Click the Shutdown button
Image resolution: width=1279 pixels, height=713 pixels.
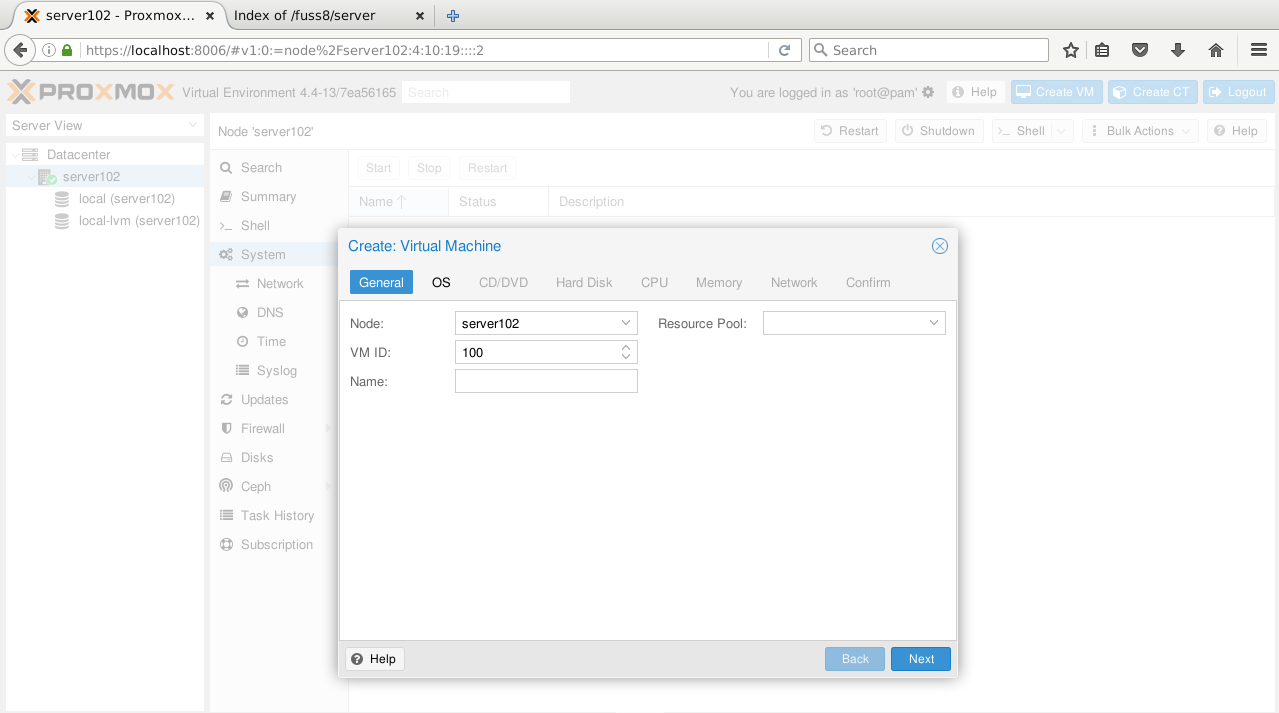pos(939,131)
